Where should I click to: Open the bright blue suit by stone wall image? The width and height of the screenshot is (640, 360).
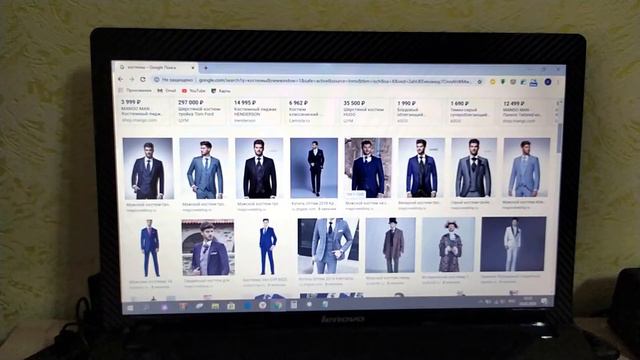click(x=368, y=167)
